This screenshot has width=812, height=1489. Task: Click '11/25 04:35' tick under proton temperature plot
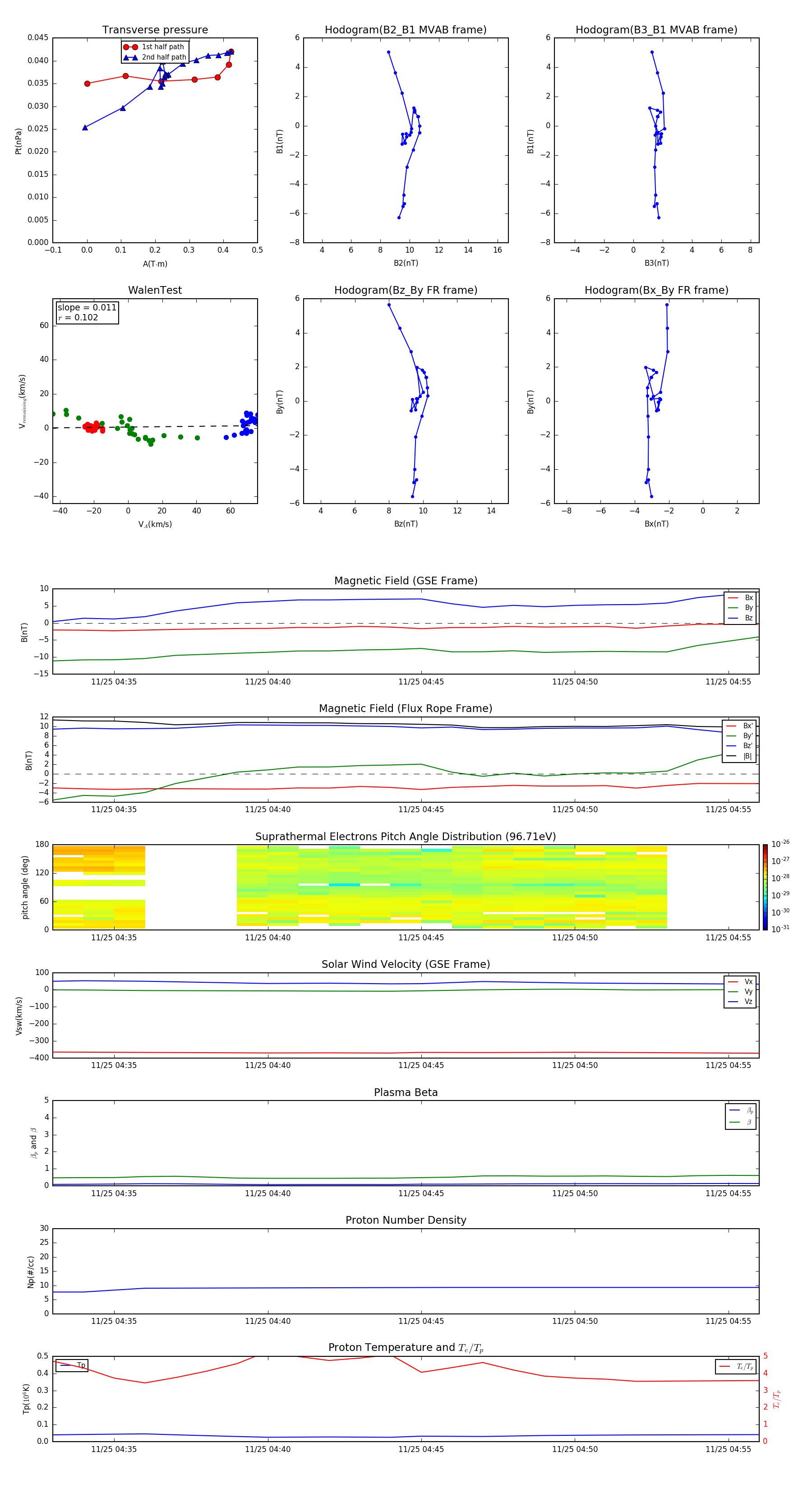[x=114, y=1449]
